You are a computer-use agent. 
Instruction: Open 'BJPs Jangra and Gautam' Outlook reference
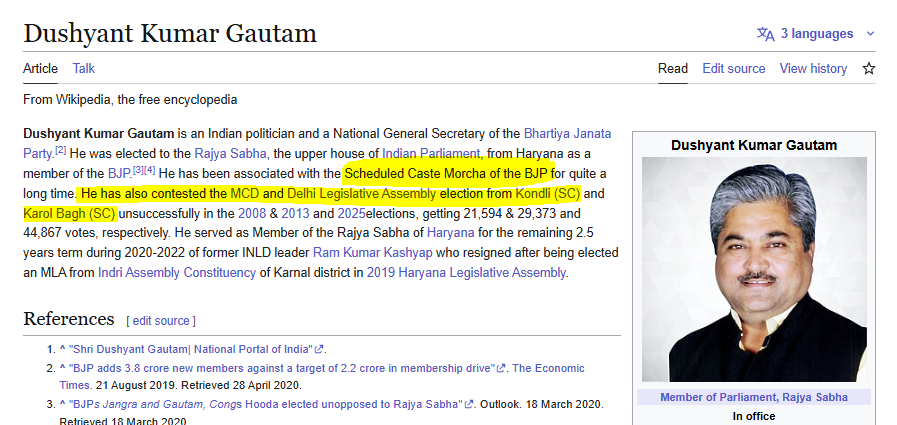[x=265, y=404]
